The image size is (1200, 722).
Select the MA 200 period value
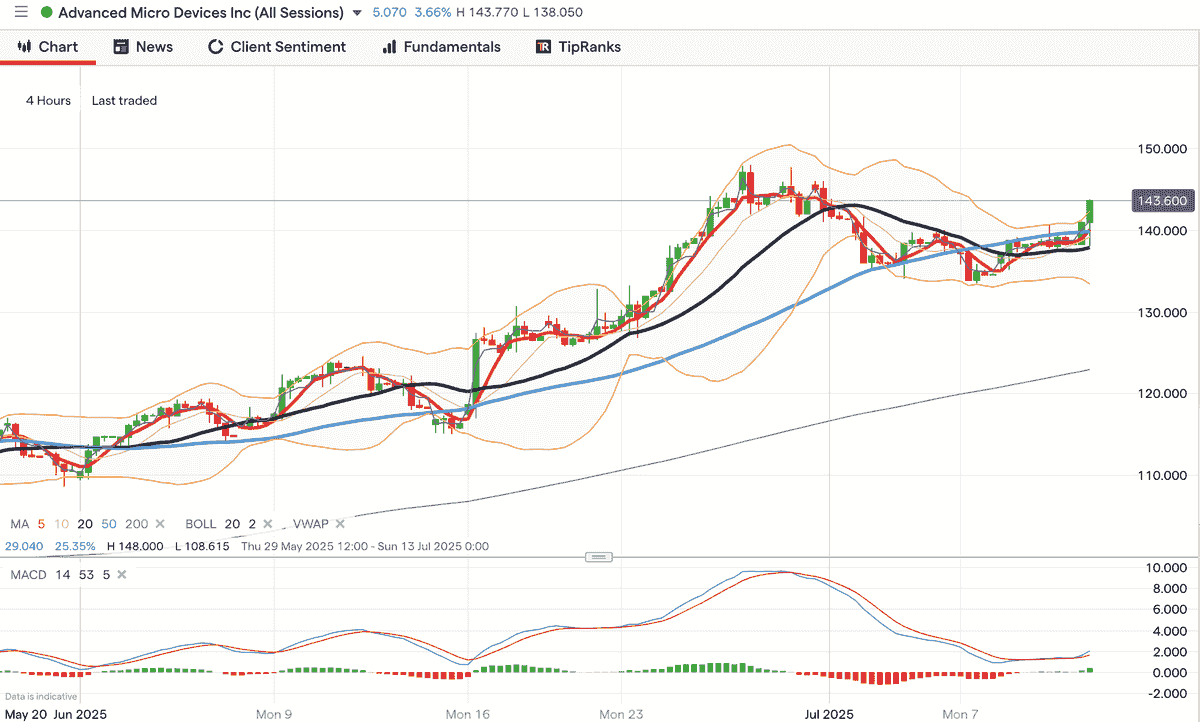(x=137, y=524)
